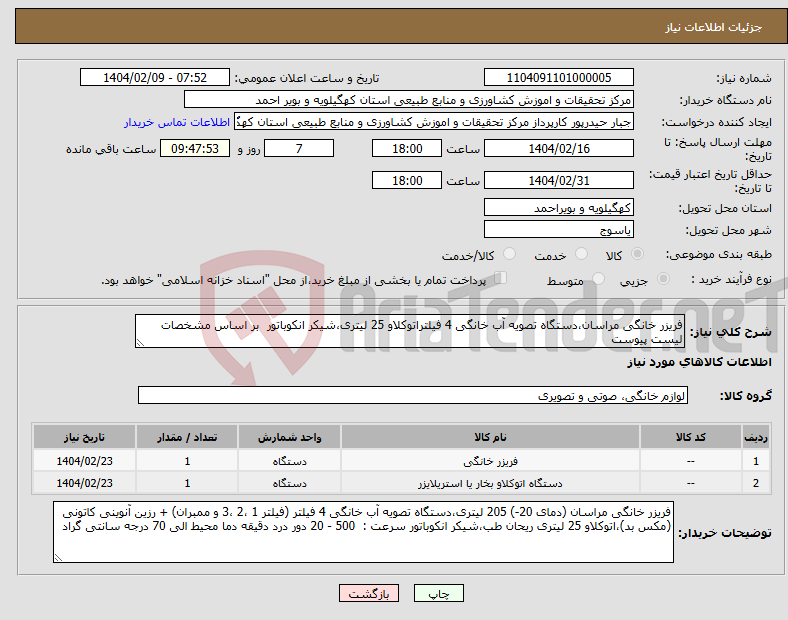
Task: Click the price validity time field 18:00
Action: [x=407, y=180]
